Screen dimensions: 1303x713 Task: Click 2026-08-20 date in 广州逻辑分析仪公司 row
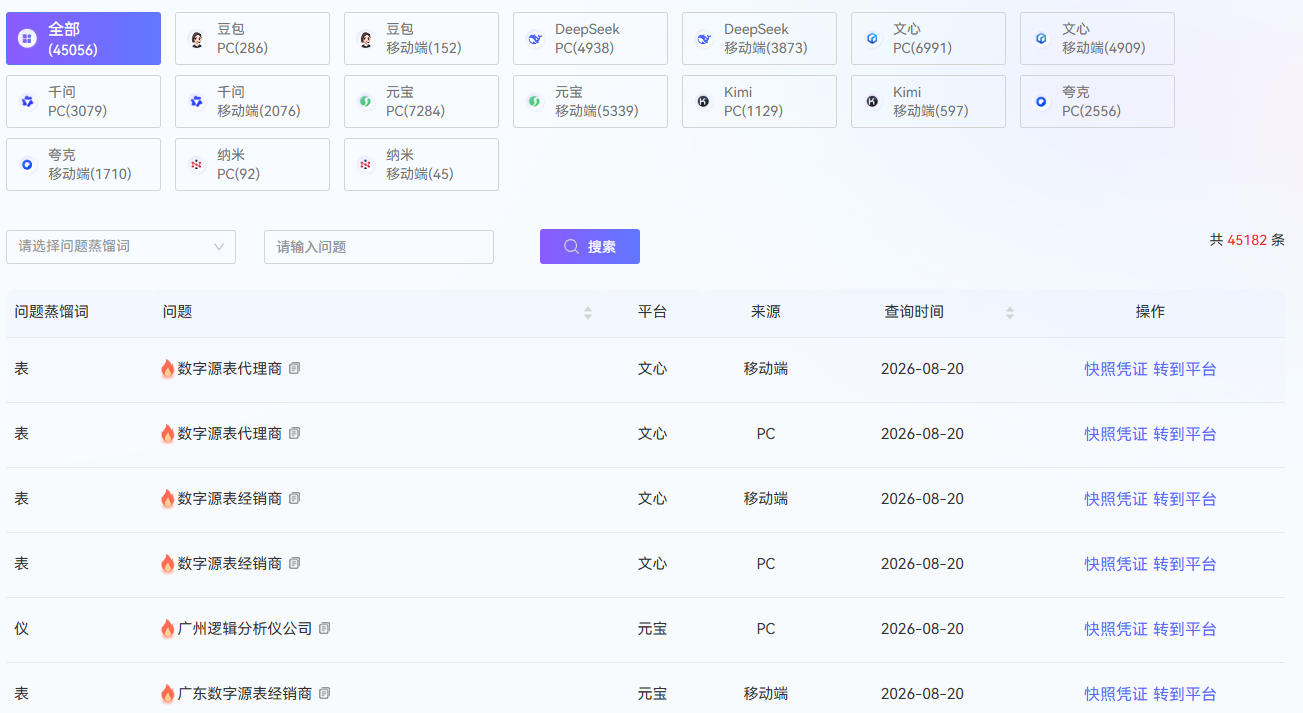[x=922, y=629]
